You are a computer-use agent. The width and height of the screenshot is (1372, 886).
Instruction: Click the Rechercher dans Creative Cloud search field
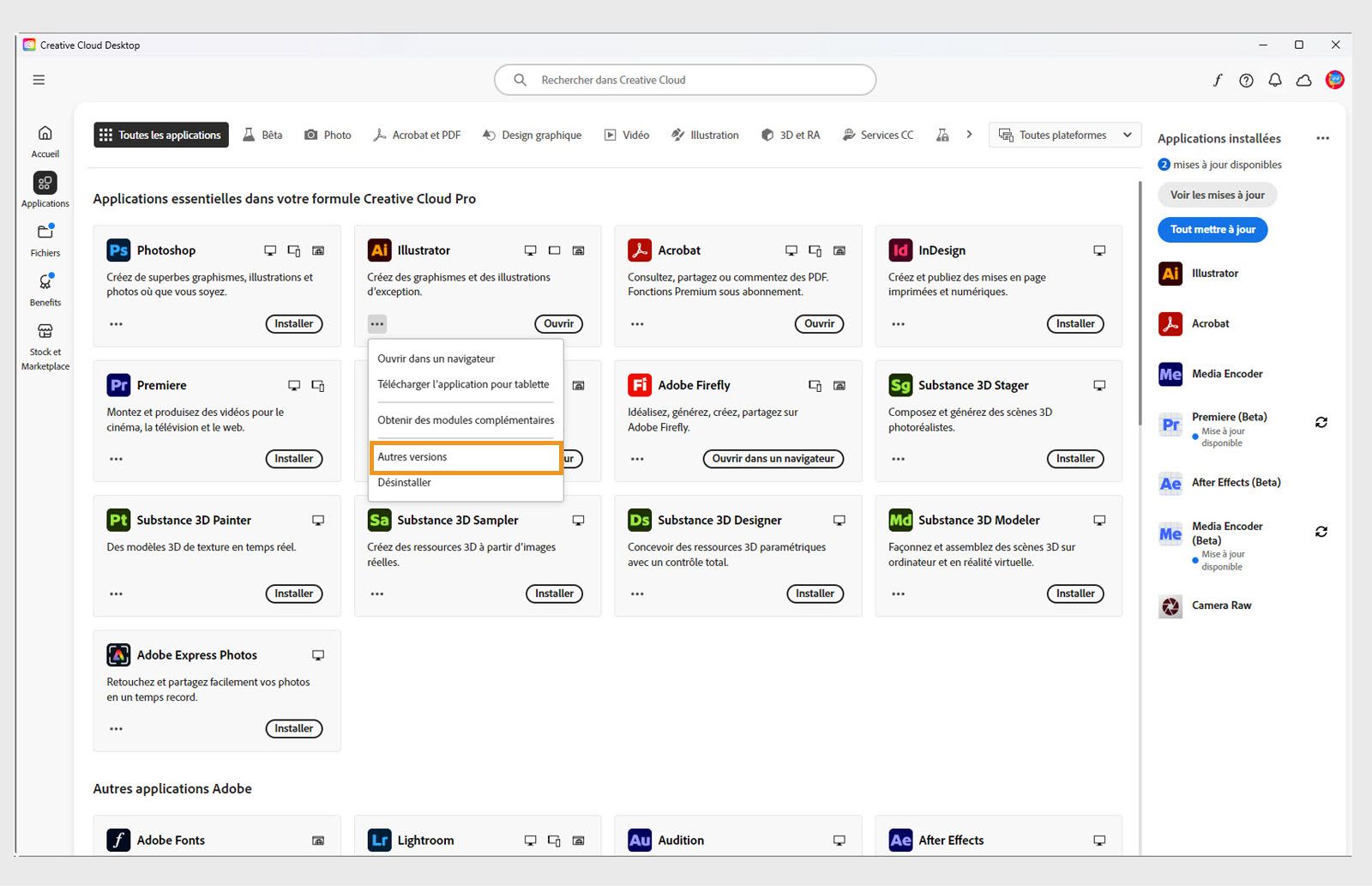coord(684,80)
